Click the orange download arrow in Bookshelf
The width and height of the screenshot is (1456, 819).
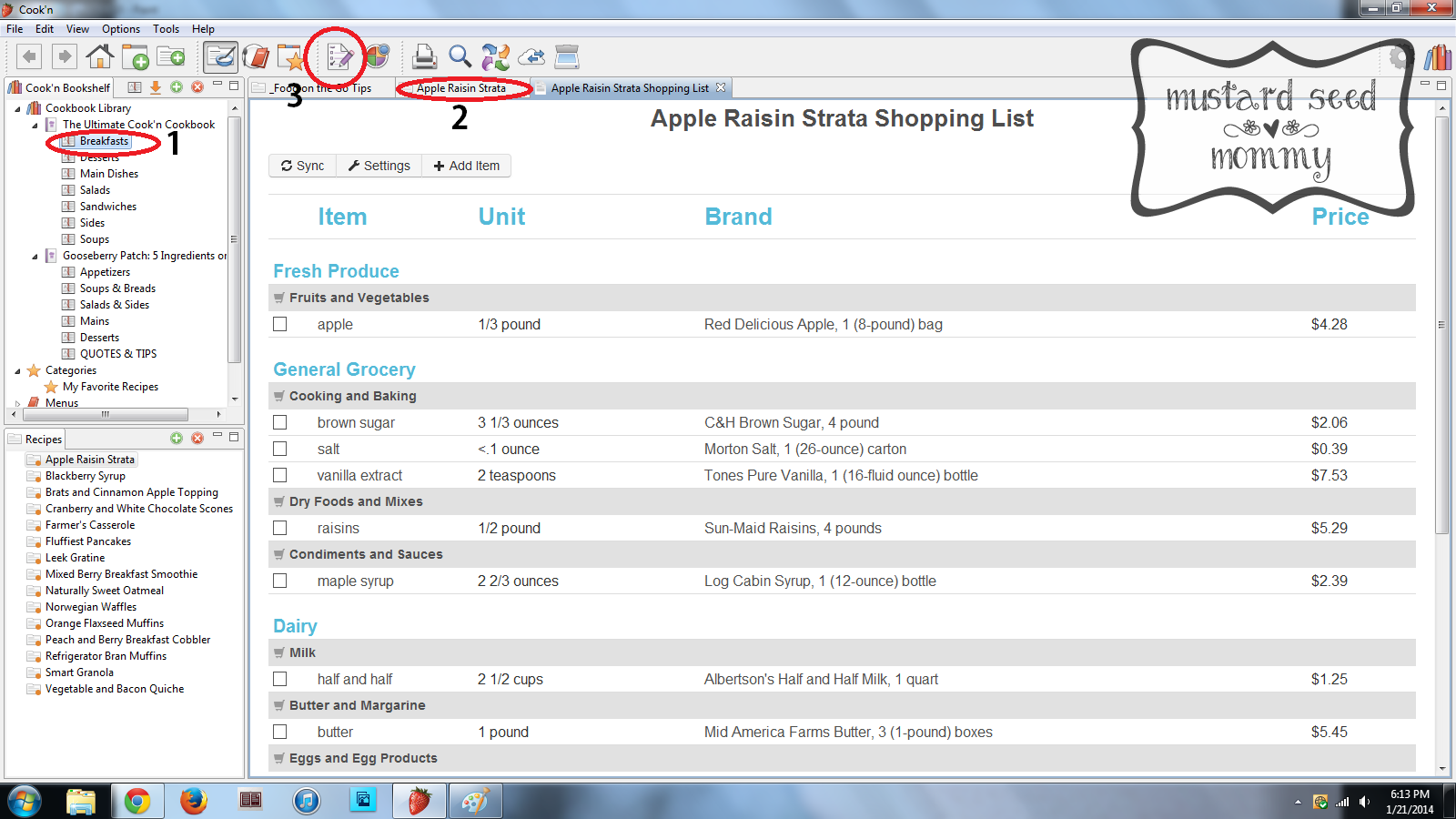(x=156, y=87)
